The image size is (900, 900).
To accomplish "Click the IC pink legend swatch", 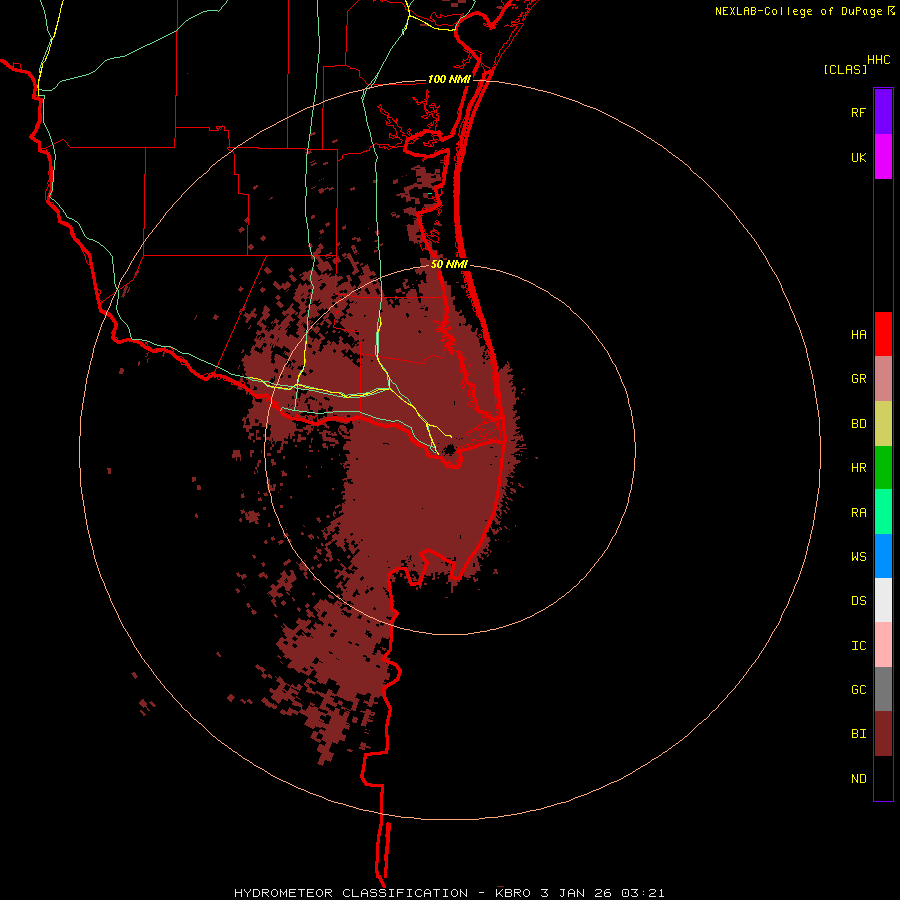I will pos(883,645).
